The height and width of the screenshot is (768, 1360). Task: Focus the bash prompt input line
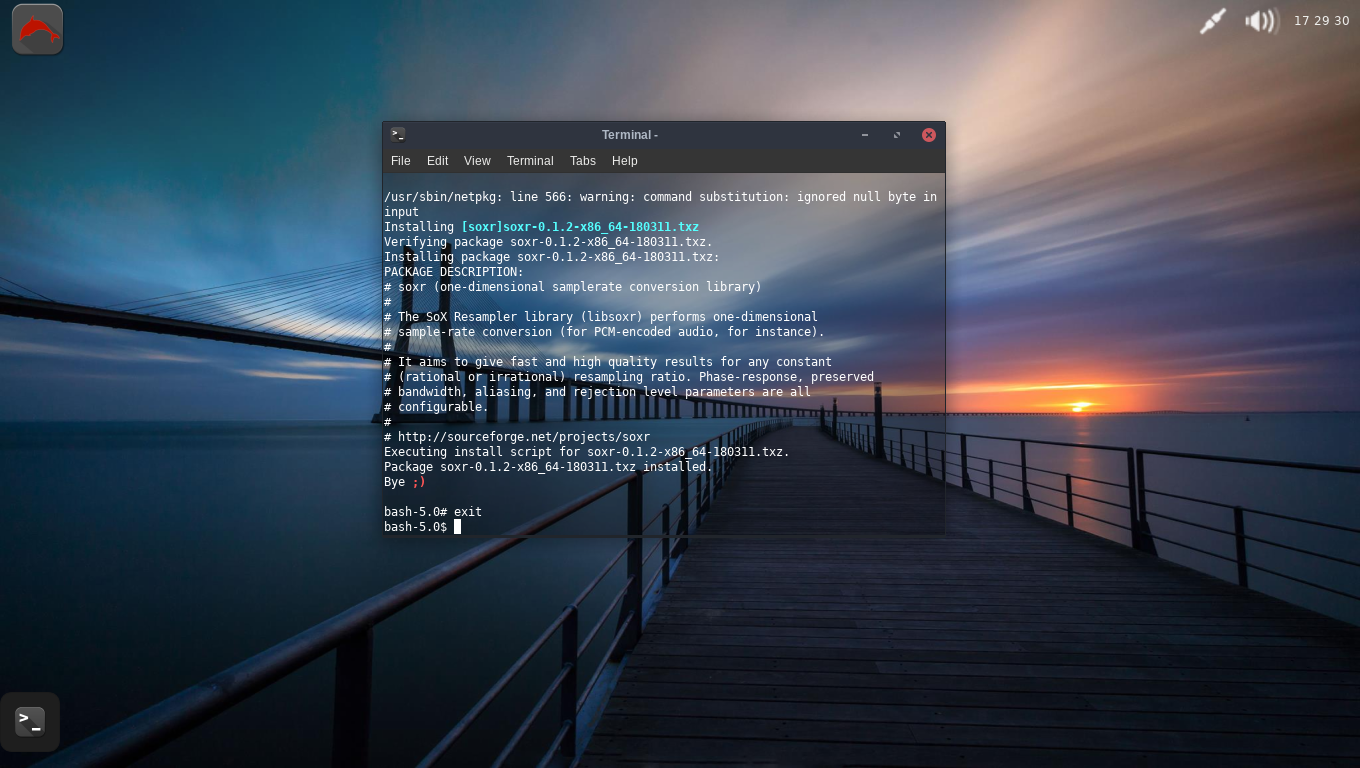458,527
